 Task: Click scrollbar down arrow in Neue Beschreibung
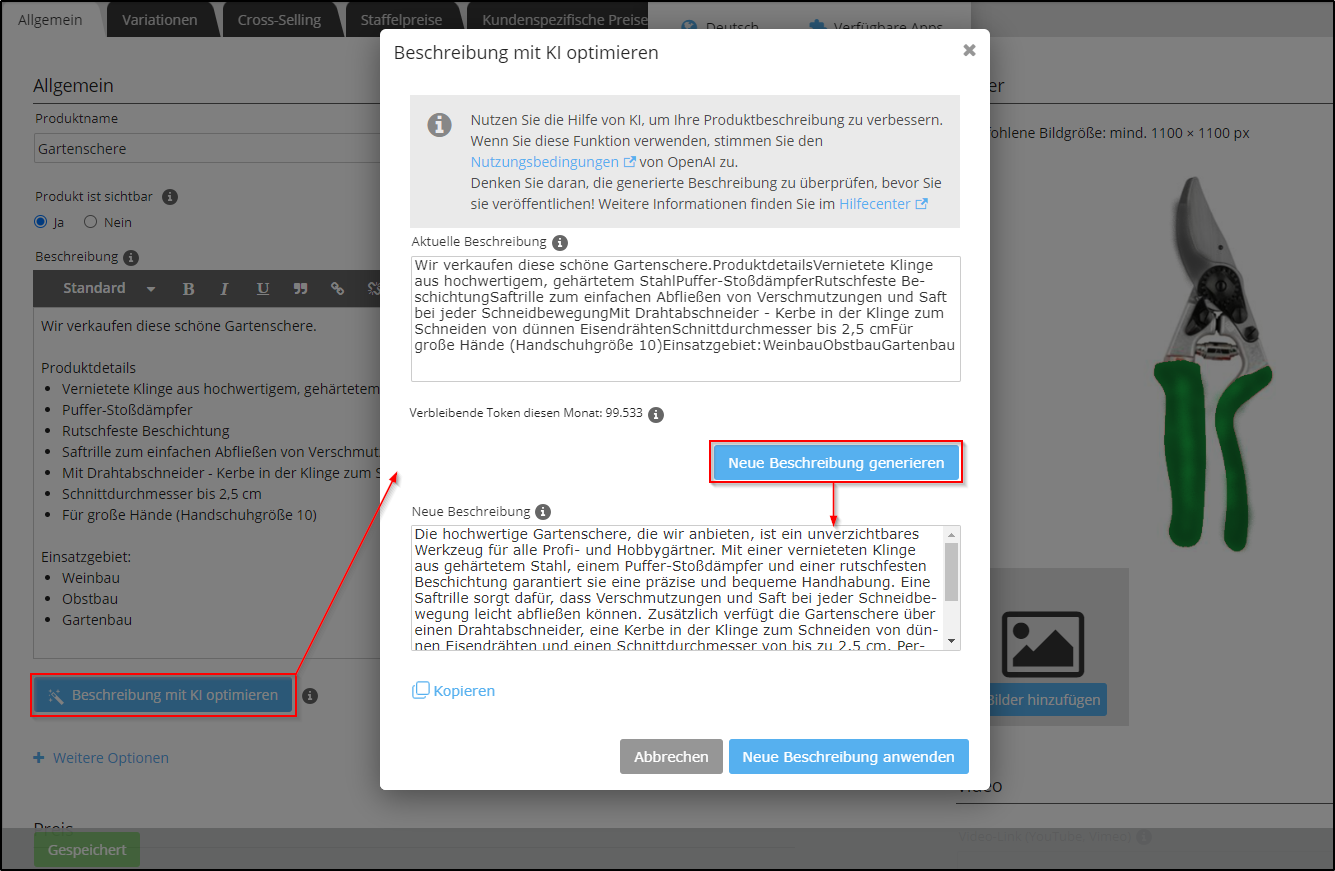(x=951, y=640)
